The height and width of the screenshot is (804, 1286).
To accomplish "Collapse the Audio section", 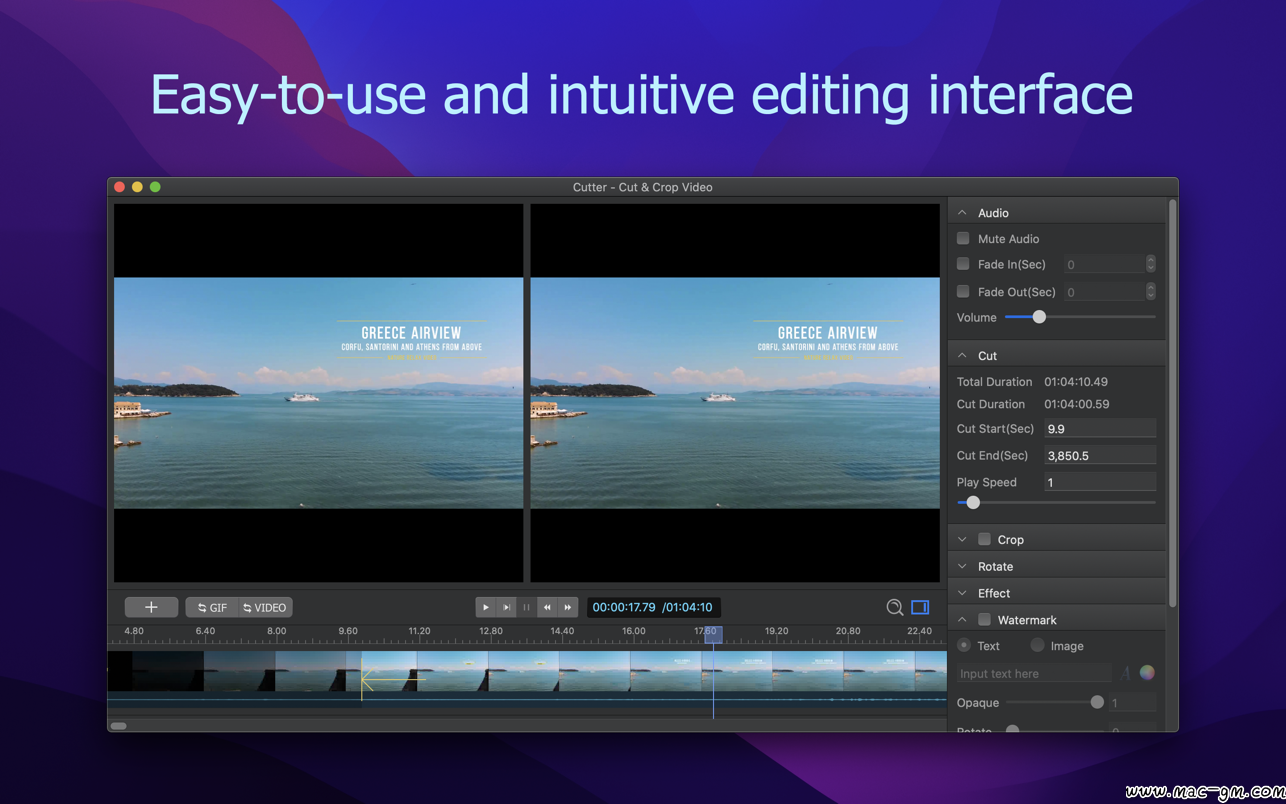I will [x=962, y=213].
